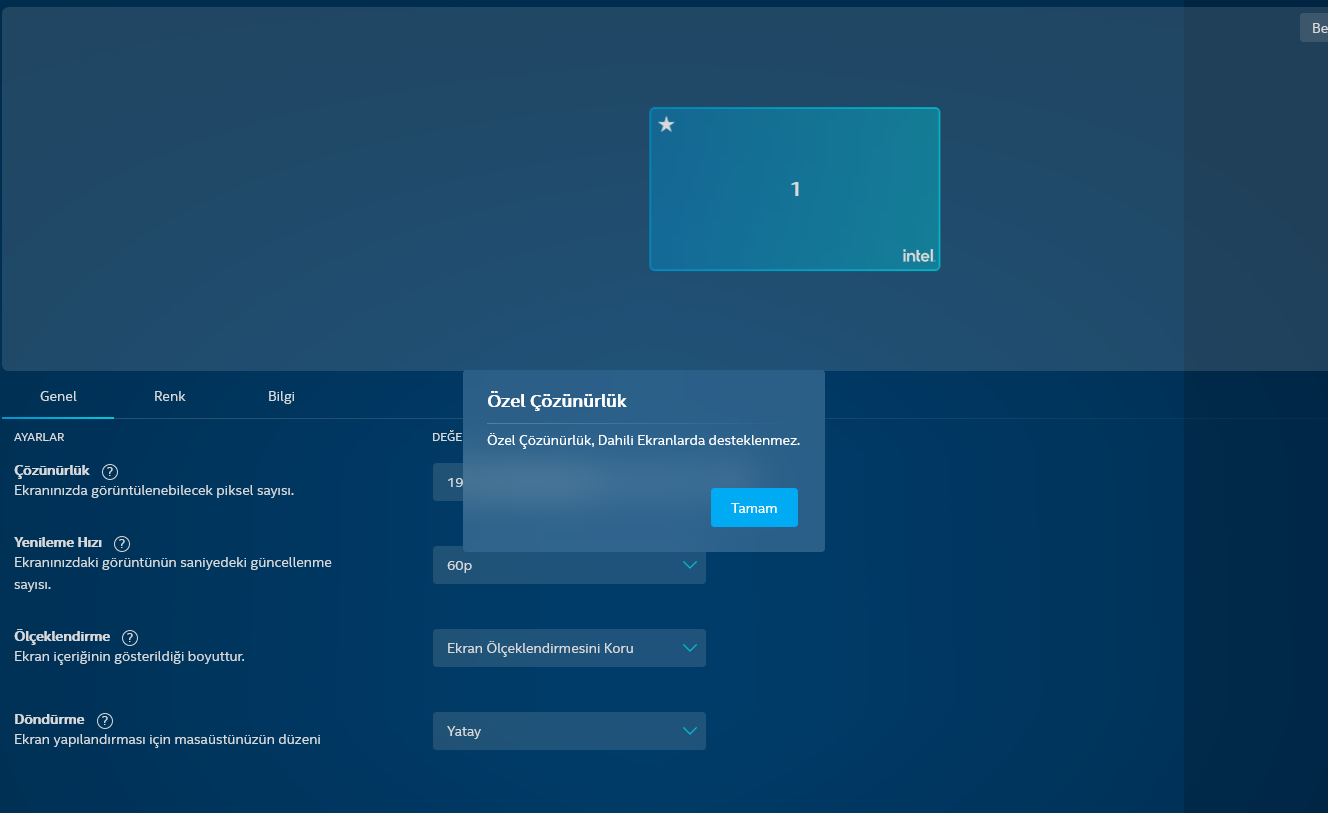
Task: Expand the Ekran Ölçeklendirmesini Koru dropdown
Action: [569, 648]
